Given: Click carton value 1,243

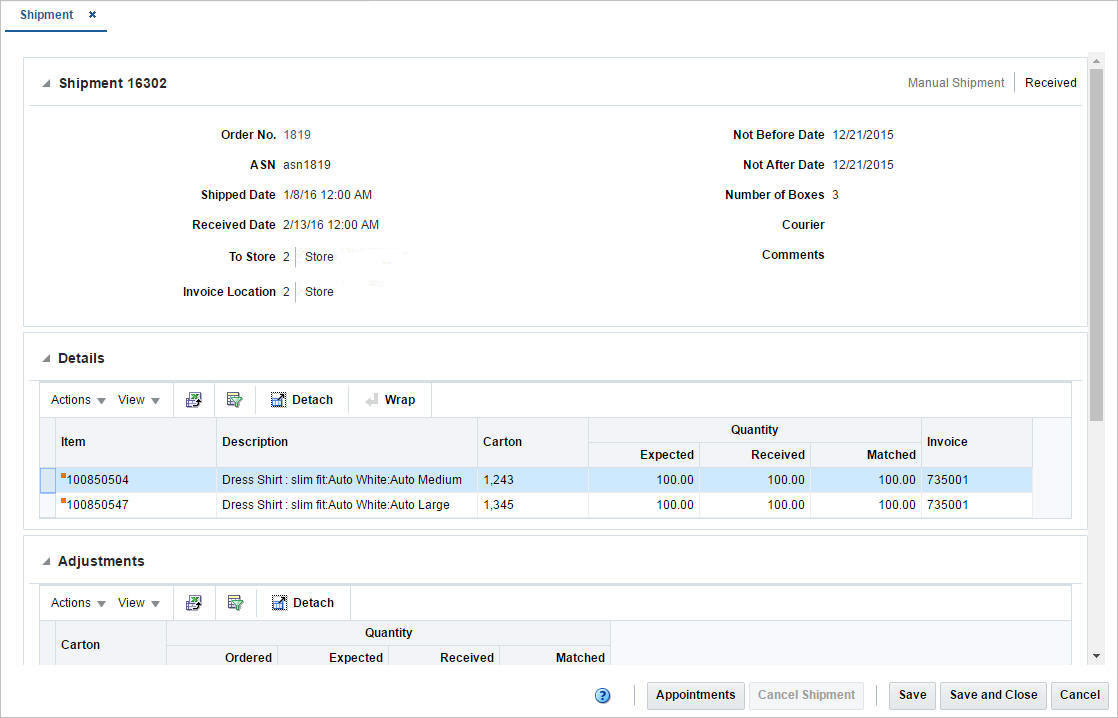Looking at the screenshot, I should (498, 481).
